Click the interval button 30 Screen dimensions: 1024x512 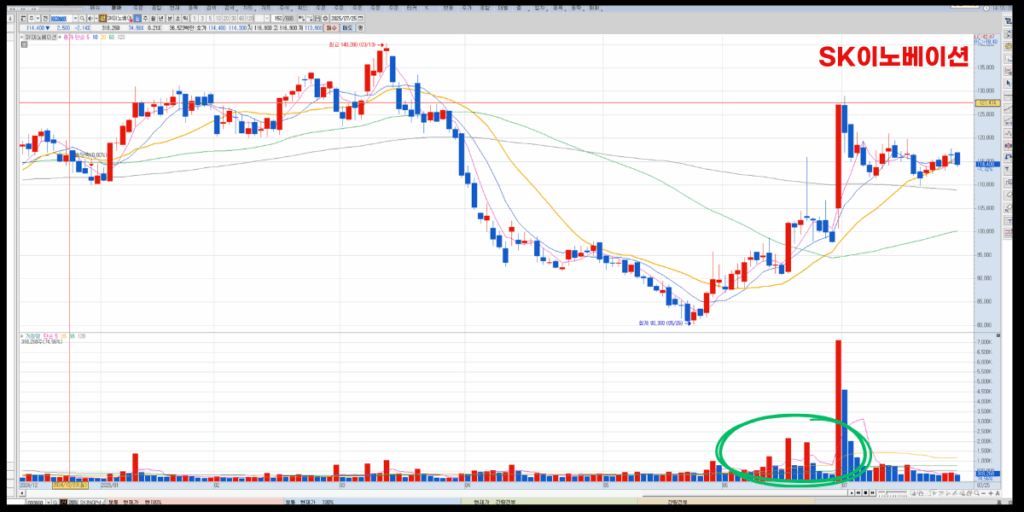pyautogui.click(x=233, y=18)
